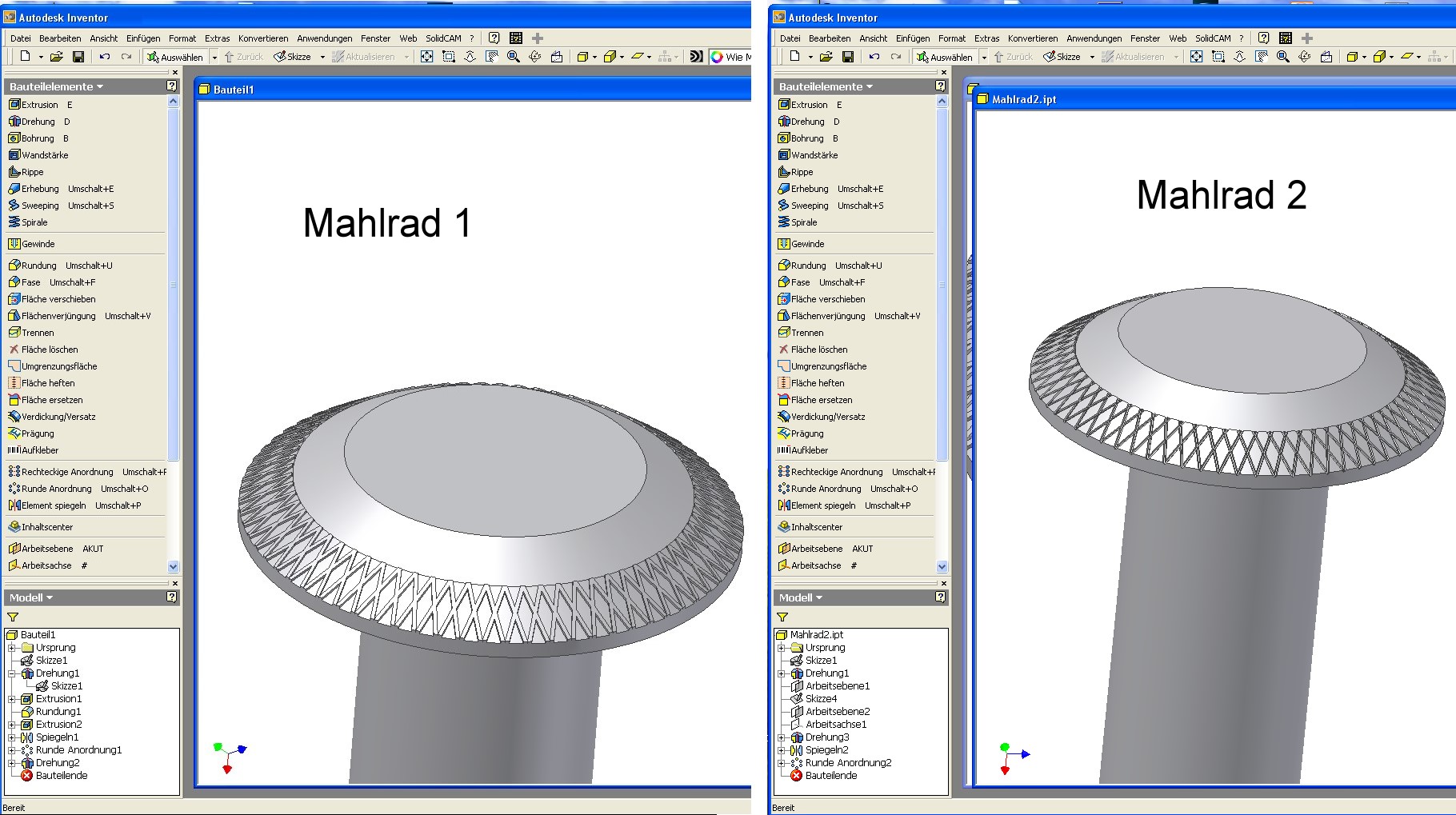Choose Prägung tool in Bauteil1 window panel

pos(31,433)
